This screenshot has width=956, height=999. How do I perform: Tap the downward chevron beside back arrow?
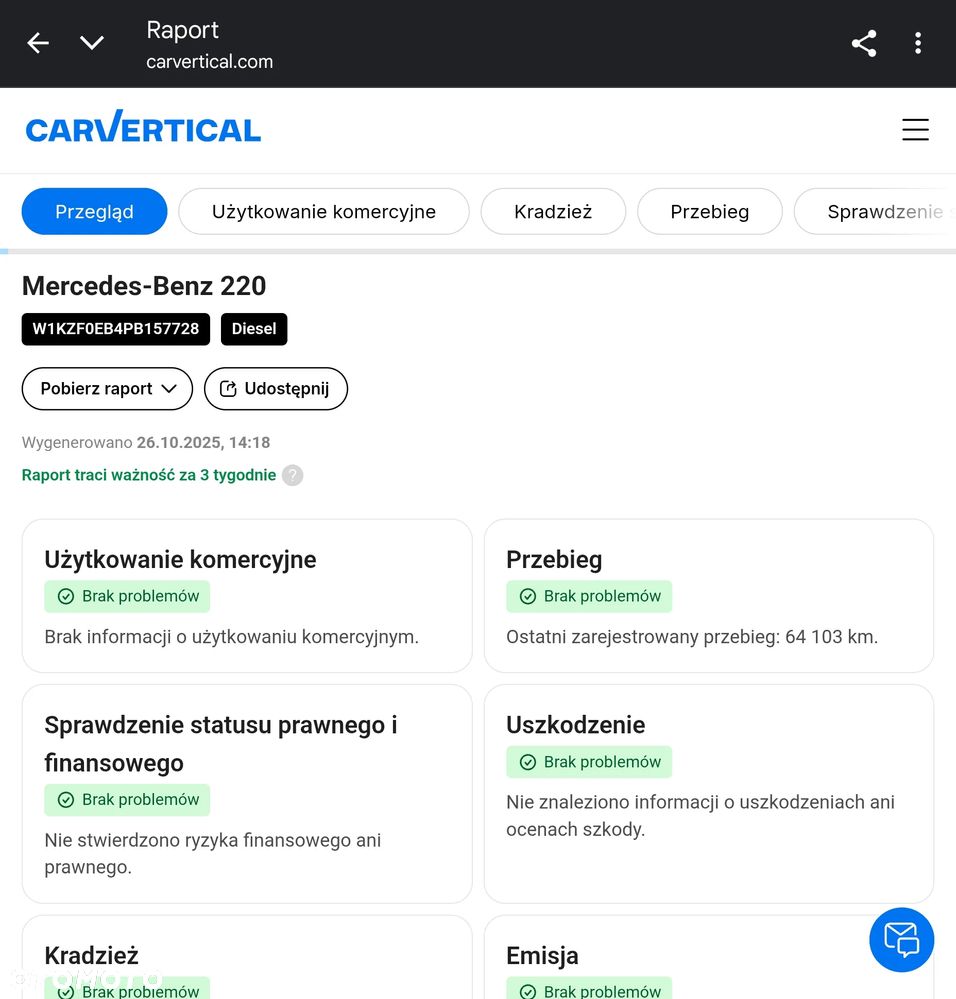[x=92, y=43]
